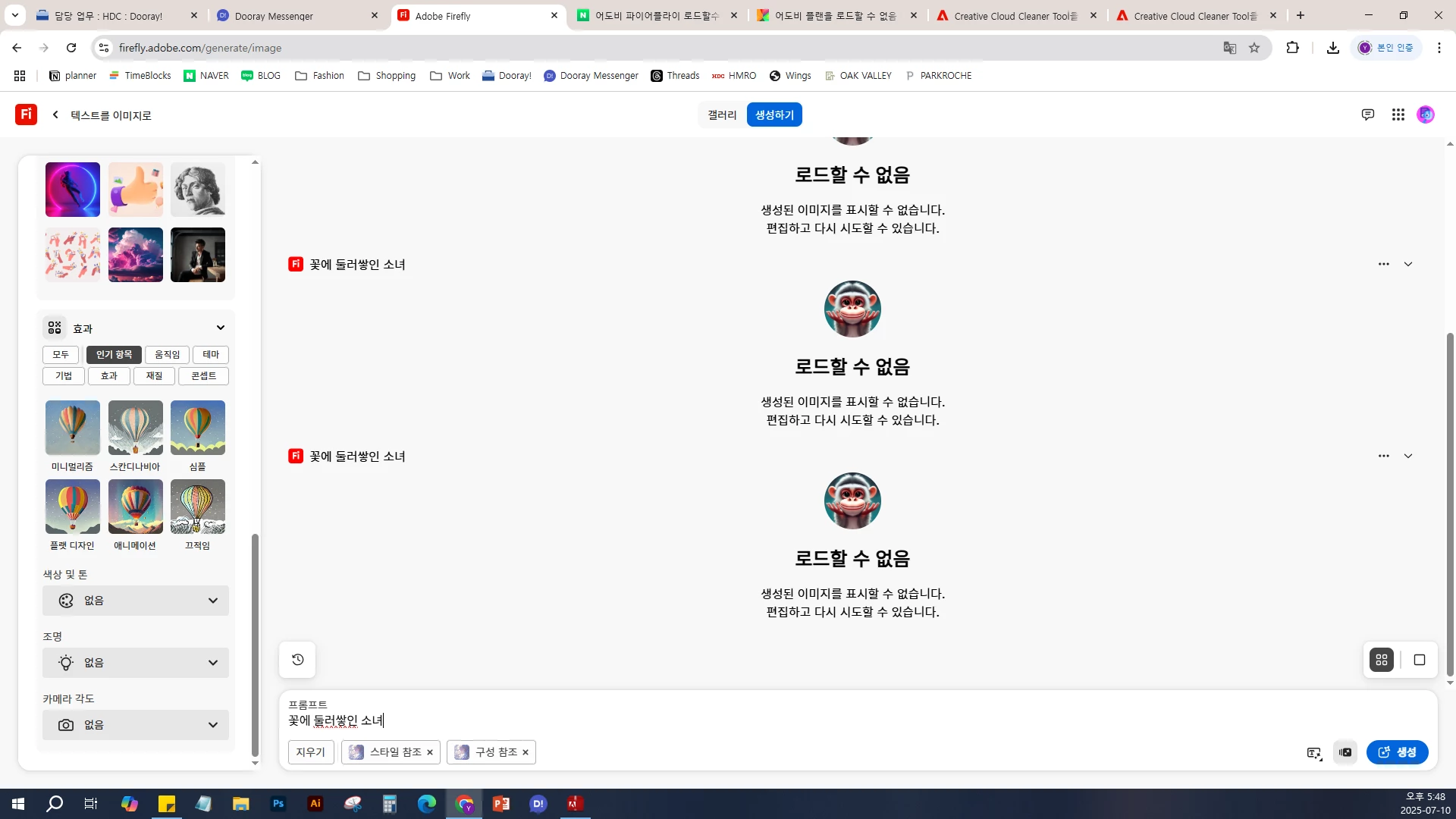Click the prompt suggestions text-sparkle icon
1456x819 pixels.
(x=1314, y=753)
